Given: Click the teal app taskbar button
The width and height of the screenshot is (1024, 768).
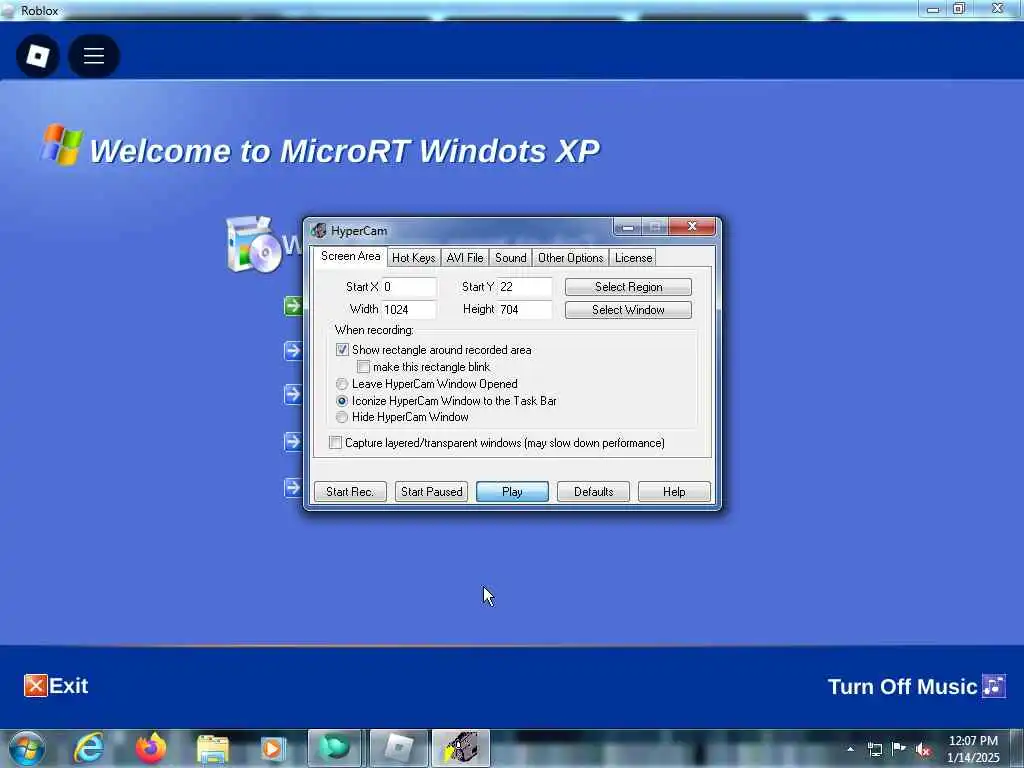Looking at the screenshot, I should [334, 748].
